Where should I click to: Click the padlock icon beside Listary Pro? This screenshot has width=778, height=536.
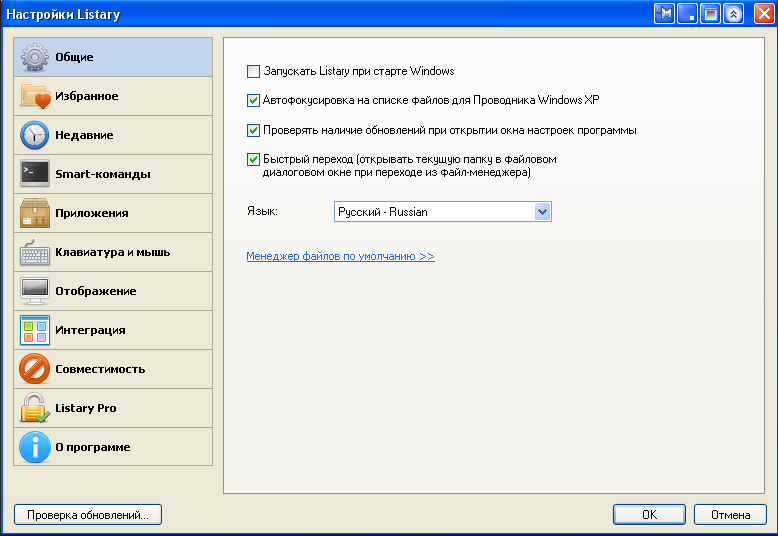tap(35, 408)
